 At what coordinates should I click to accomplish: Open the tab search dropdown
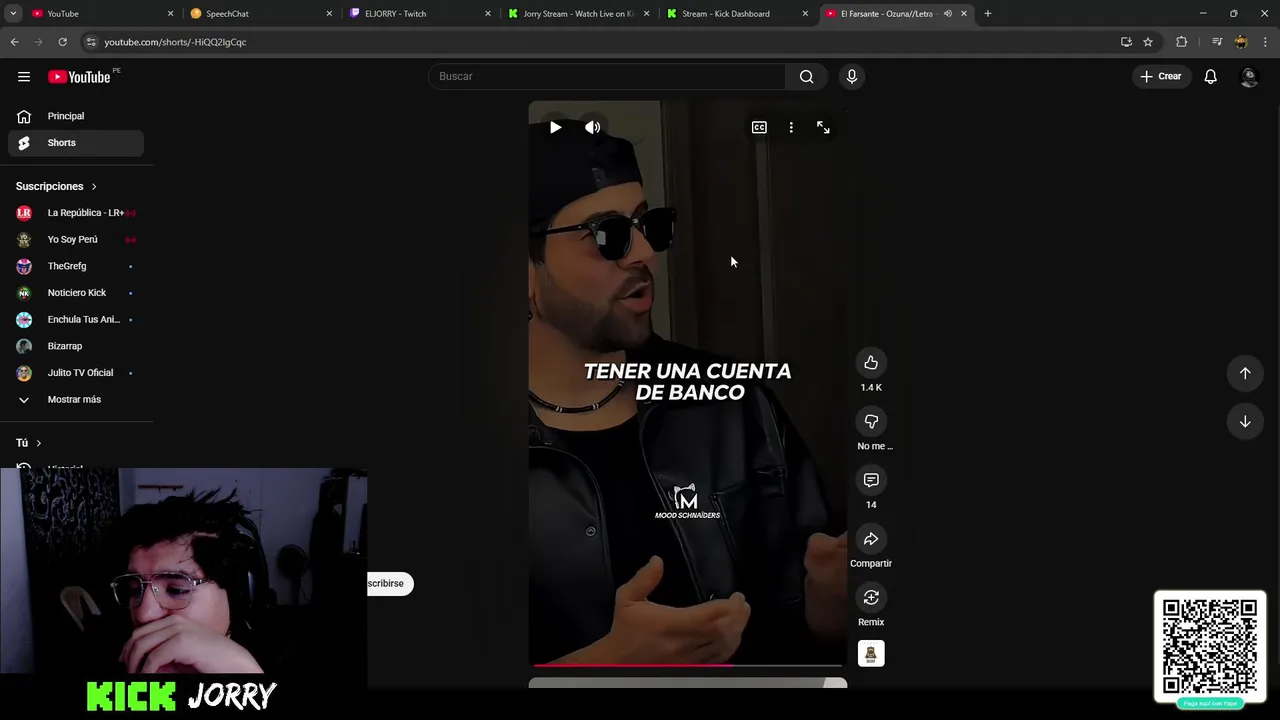13,14
